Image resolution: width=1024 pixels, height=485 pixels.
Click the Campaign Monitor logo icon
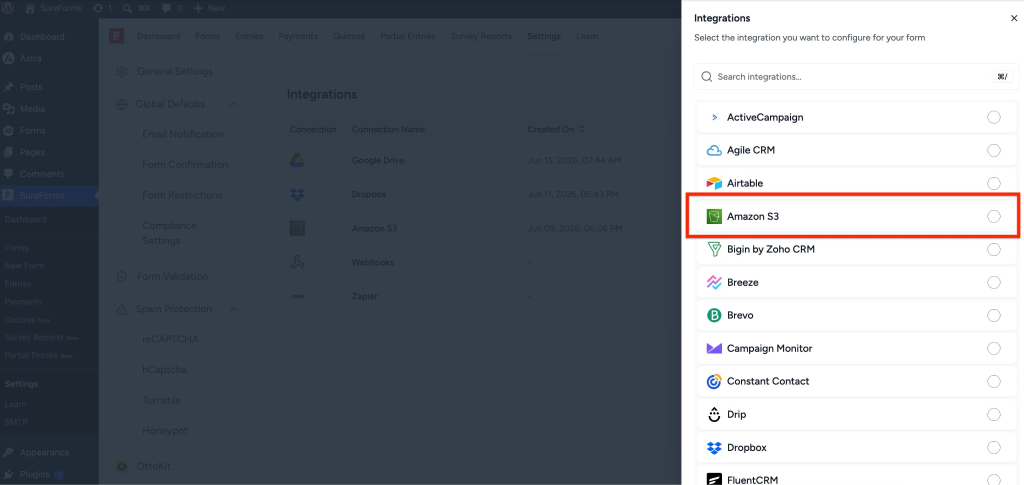pos(714,349)
